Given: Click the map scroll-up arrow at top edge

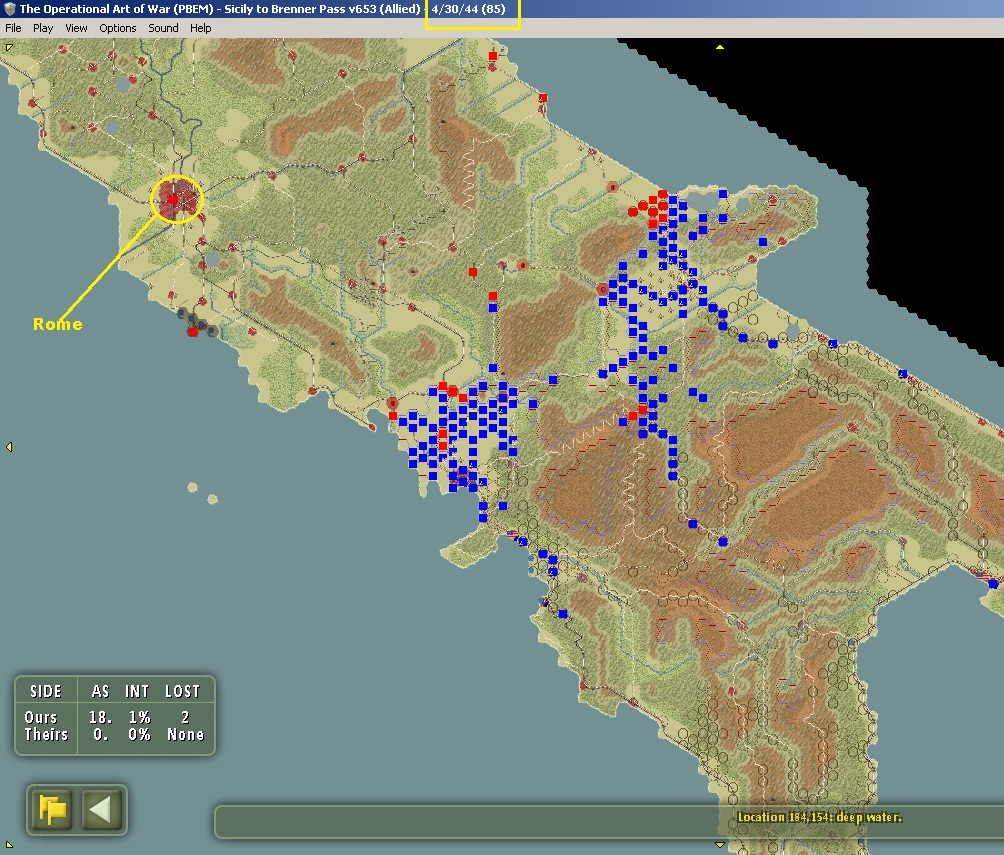Looking at the screenshot, I should click(x=720, y=47).
